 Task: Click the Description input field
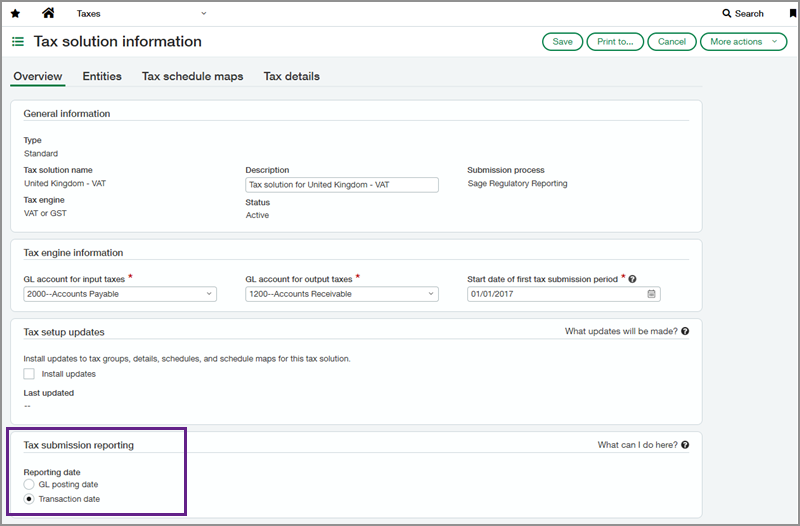(x=342, y=185)
